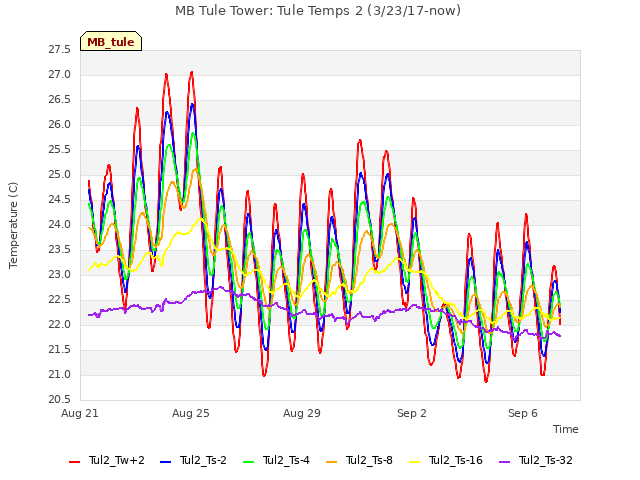The image size is (640, 480).
Task: Click the Tul2_Tw+2 legend label
Action: point(117,460)
